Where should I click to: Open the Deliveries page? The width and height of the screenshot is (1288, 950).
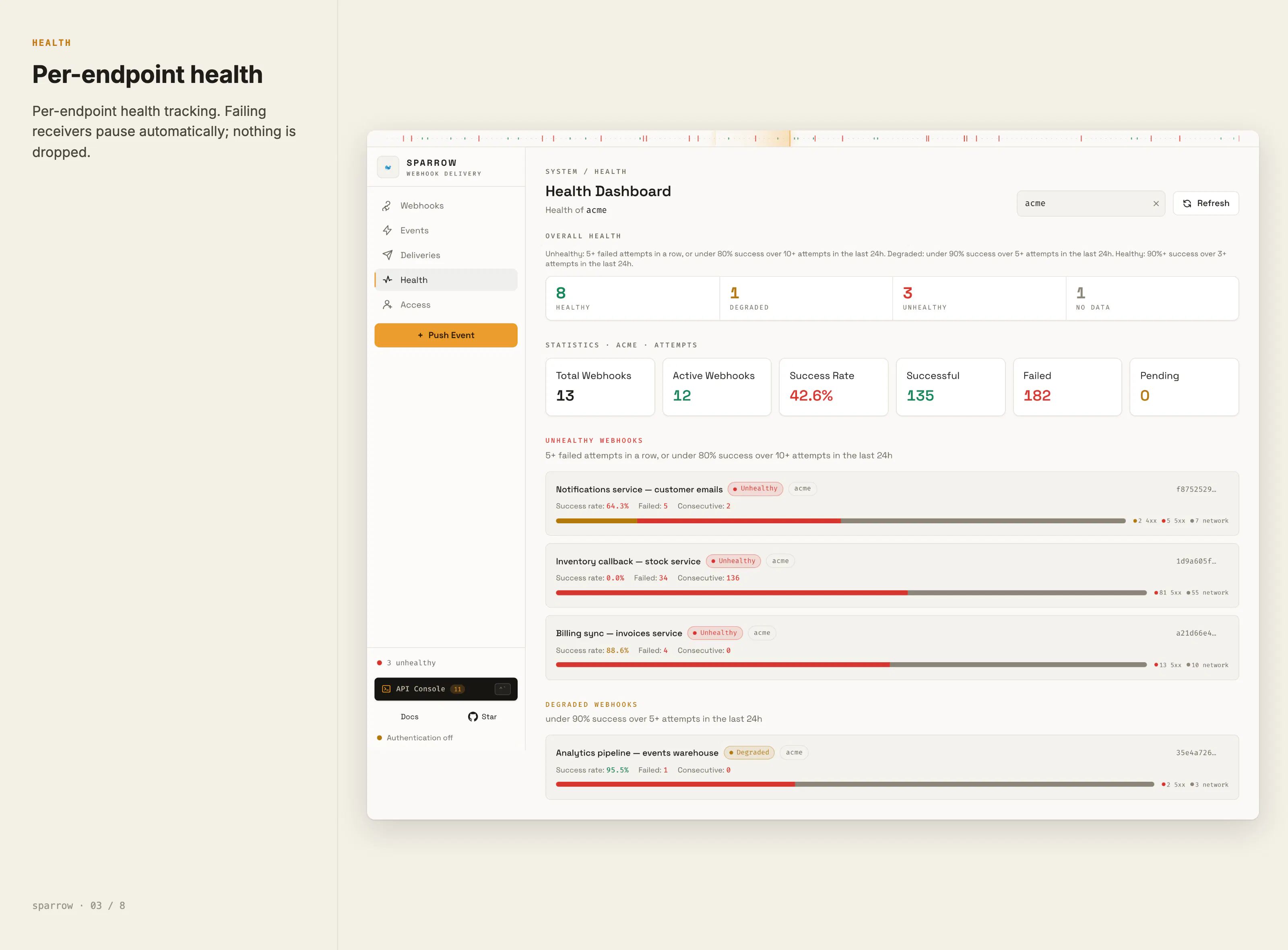click(x=446, y=255)
